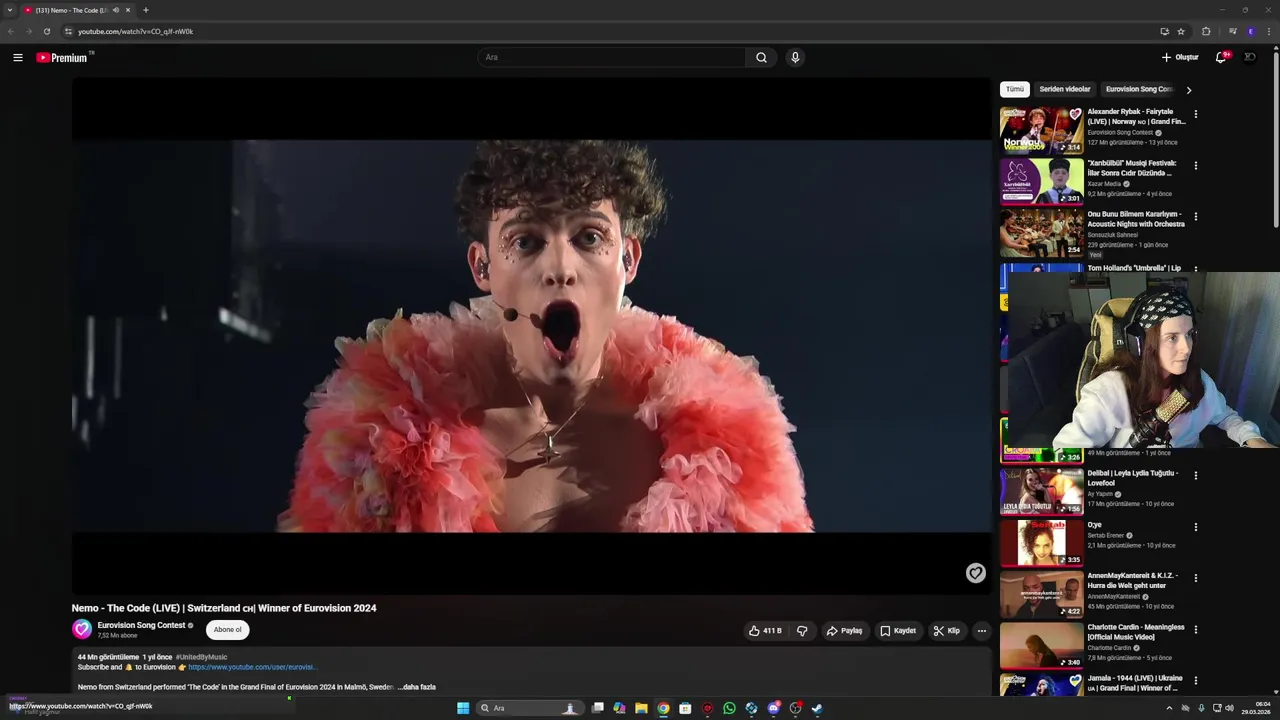The image size is (1280, 720).
Task: Open the account avatar menu
Action: (x=1249, y=57)
